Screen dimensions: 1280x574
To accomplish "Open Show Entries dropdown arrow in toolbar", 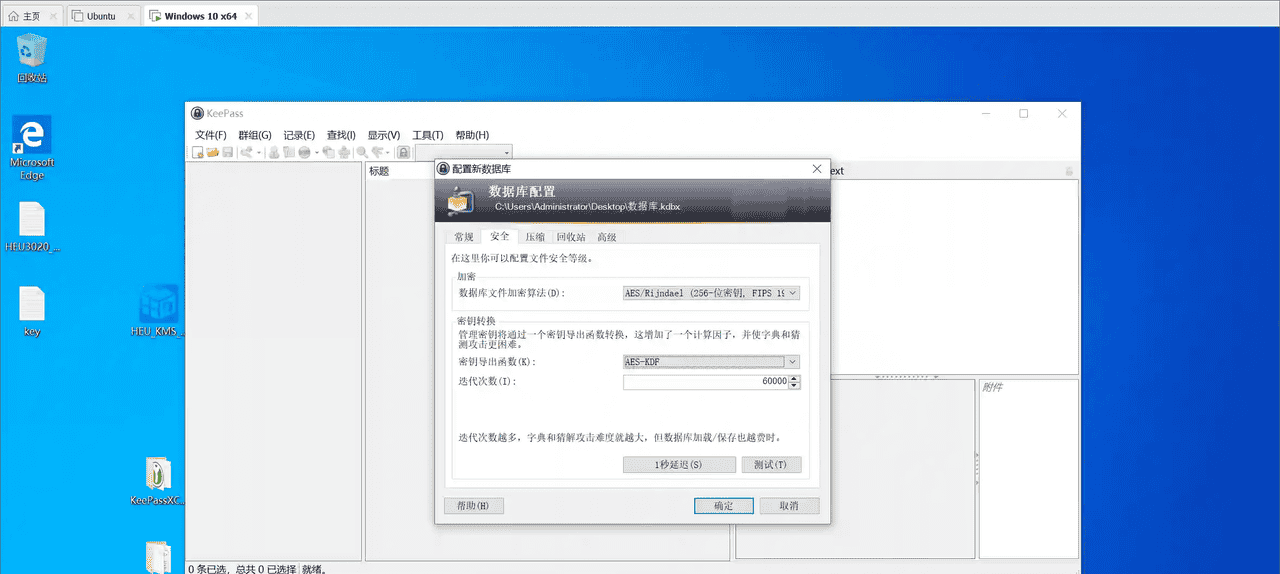I will click(x=388, y=152).
